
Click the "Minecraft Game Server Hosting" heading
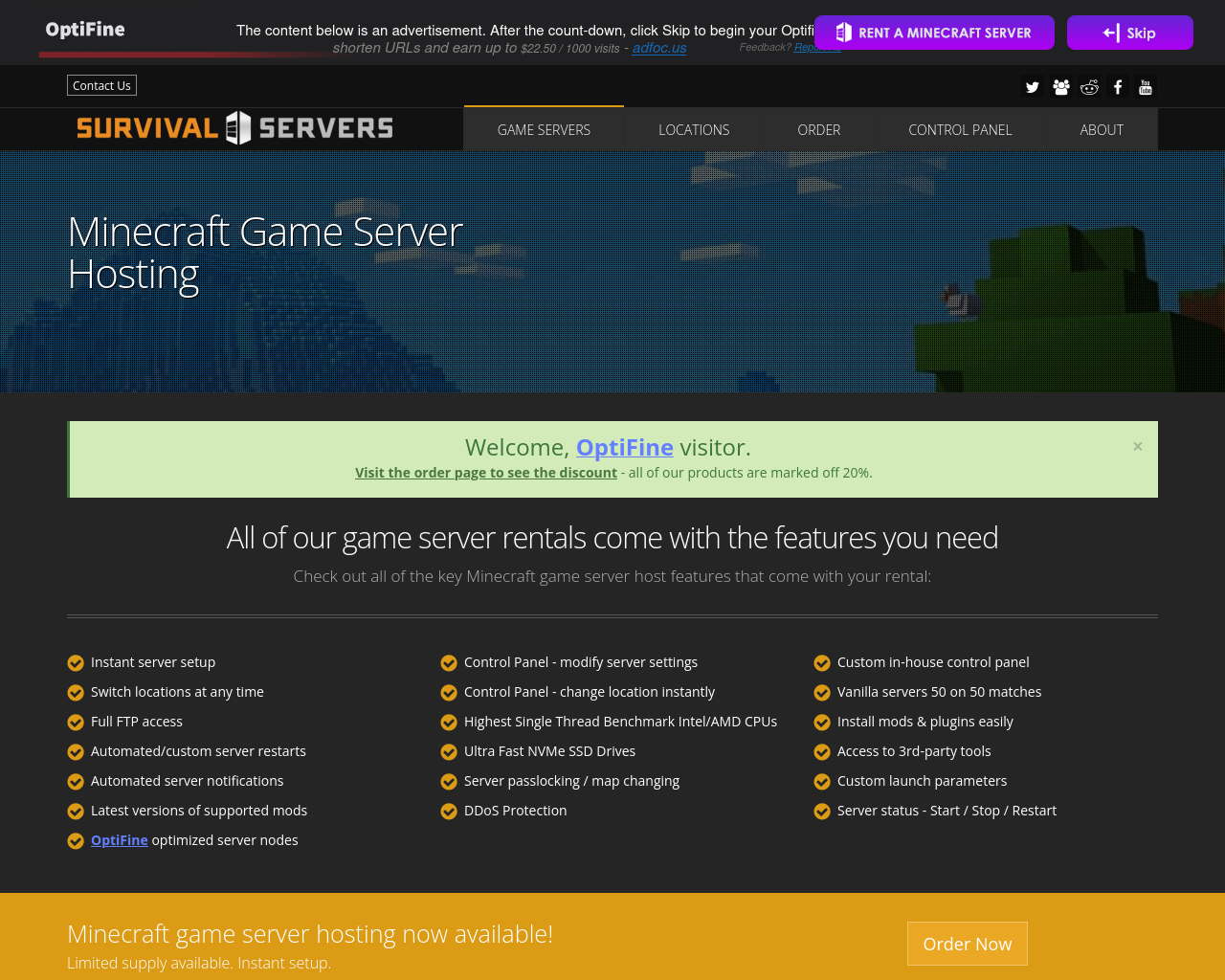265,253
